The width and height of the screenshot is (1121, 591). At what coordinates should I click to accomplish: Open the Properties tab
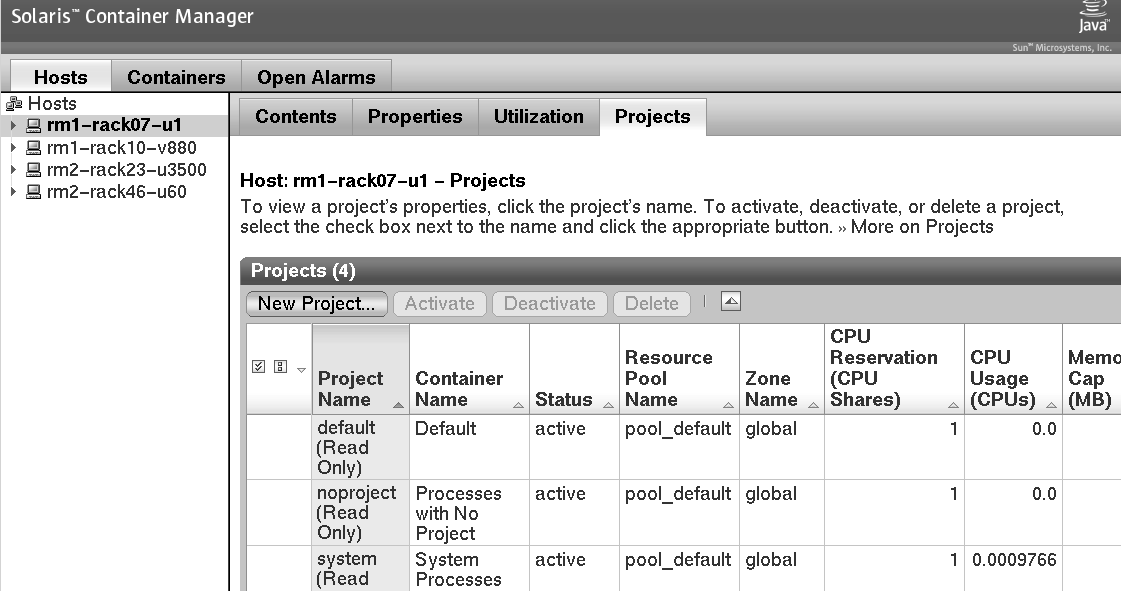pos(415,116)
